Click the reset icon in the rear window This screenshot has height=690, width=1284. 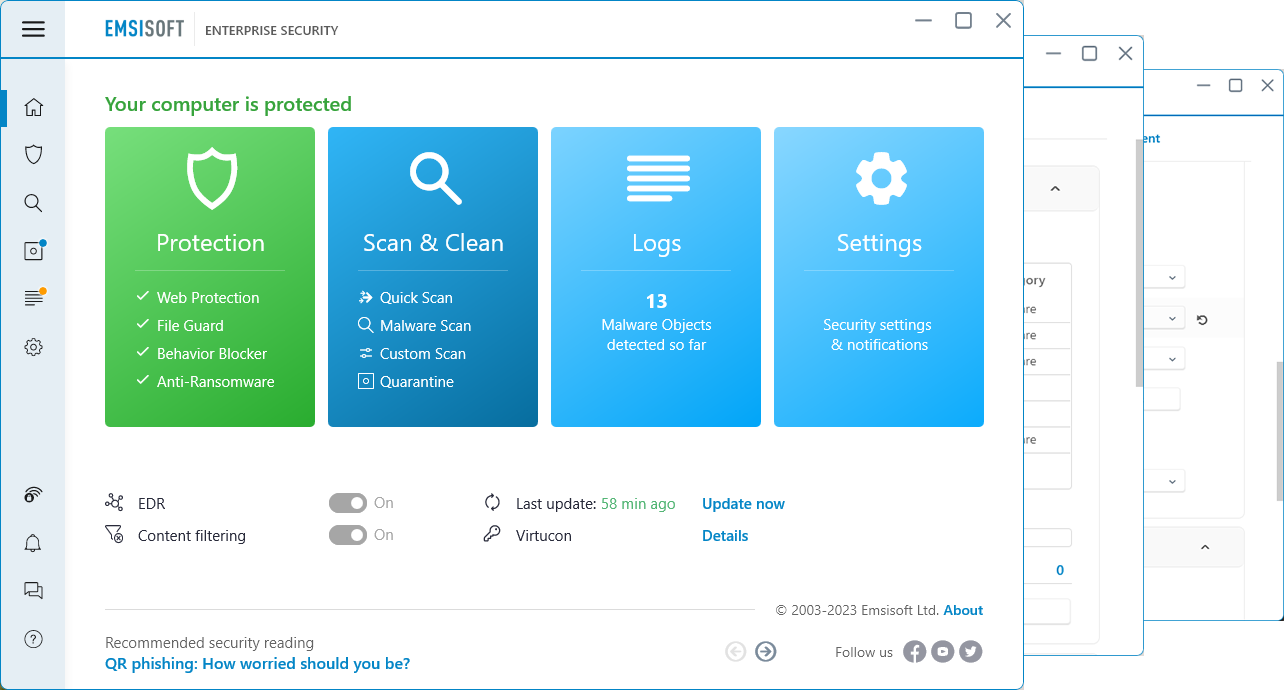1202,320
